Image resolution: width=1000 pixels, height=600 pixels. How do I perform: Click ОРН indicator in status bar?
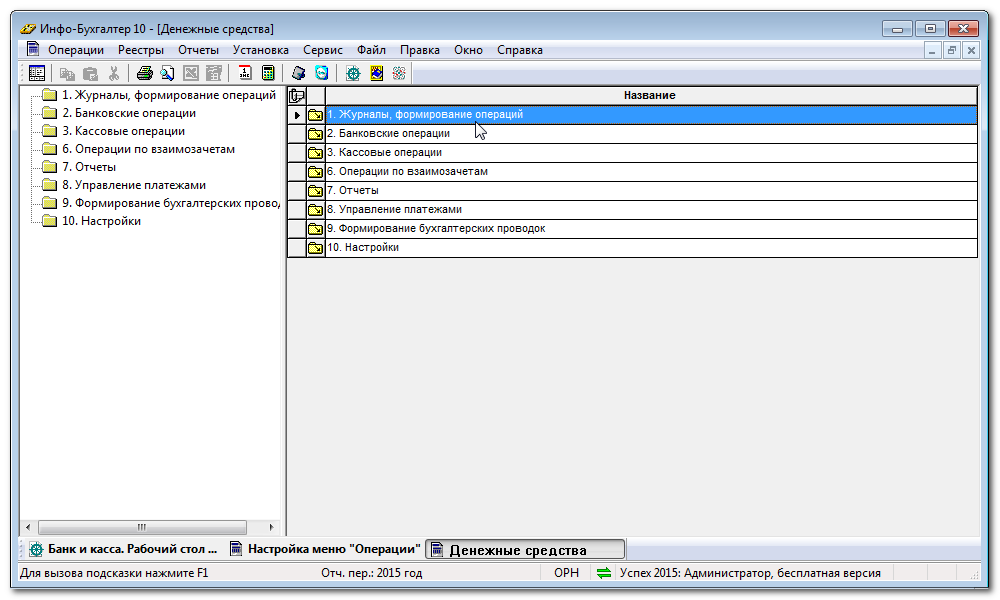tap(566, 573)
